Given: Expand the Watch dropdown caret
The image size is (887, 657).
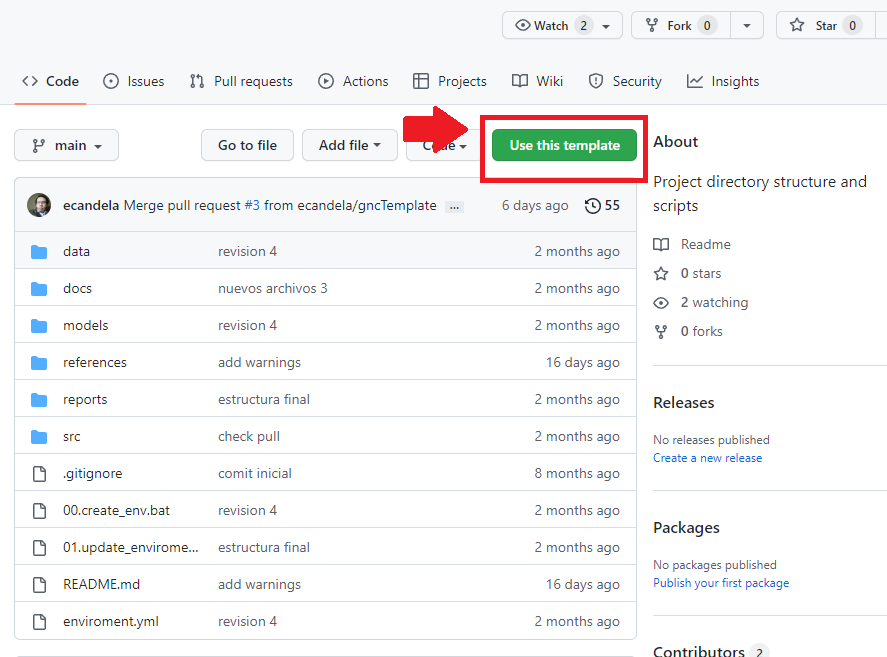Looking at the screenshot, I should pyautogui.click(x=606, y=26).
